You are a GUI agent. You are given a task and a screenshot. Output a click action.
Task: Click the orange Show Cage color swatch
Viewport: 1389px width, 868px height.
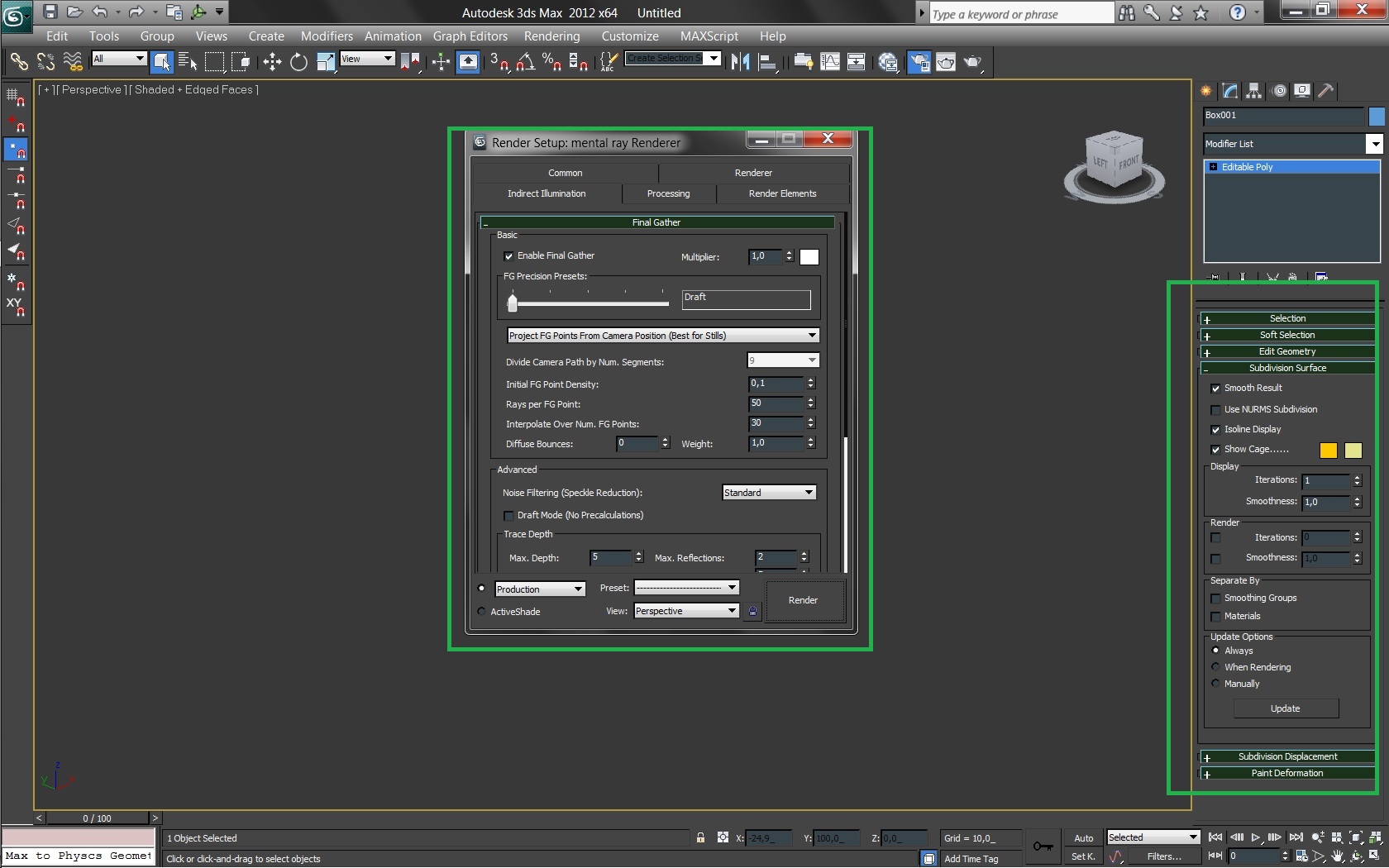(1328, 451)
